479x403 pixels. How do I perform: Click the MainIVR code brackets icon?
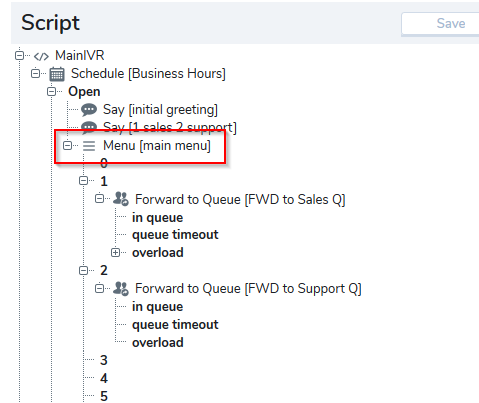(41, 56)
